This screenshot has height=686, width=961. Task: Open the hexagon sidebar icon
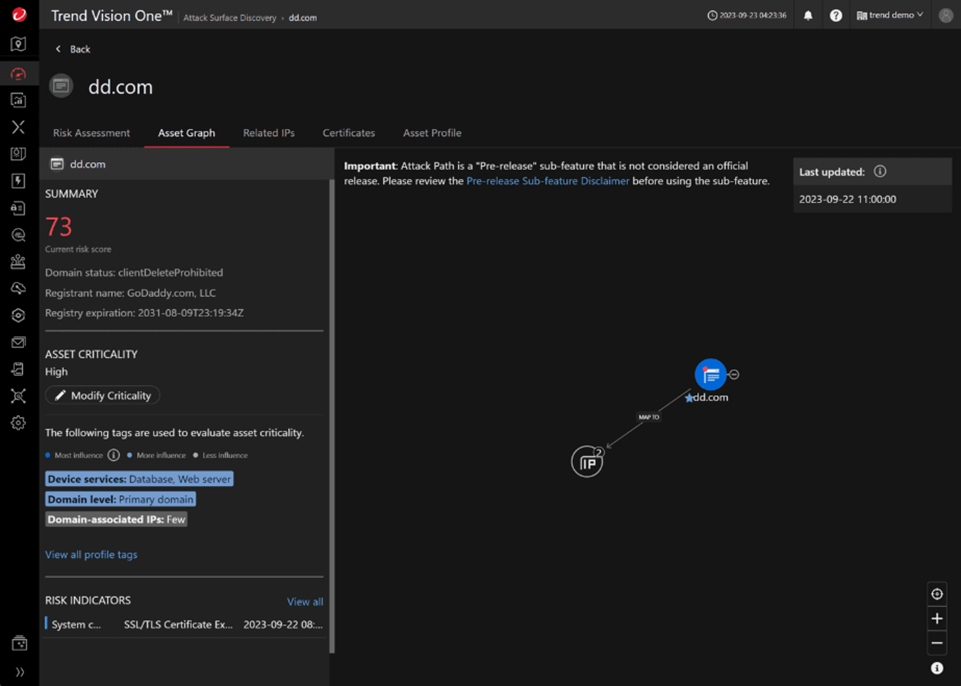[18, 315]
